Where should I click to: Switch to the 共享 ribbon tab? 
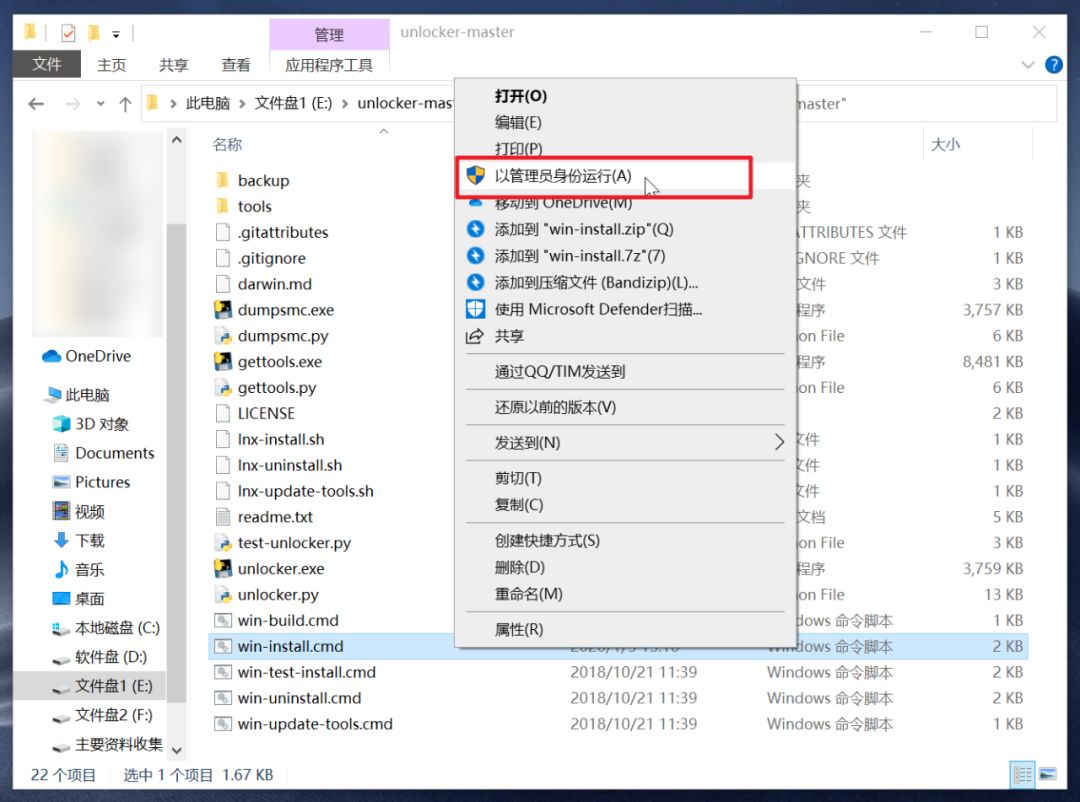click(174, 65)
